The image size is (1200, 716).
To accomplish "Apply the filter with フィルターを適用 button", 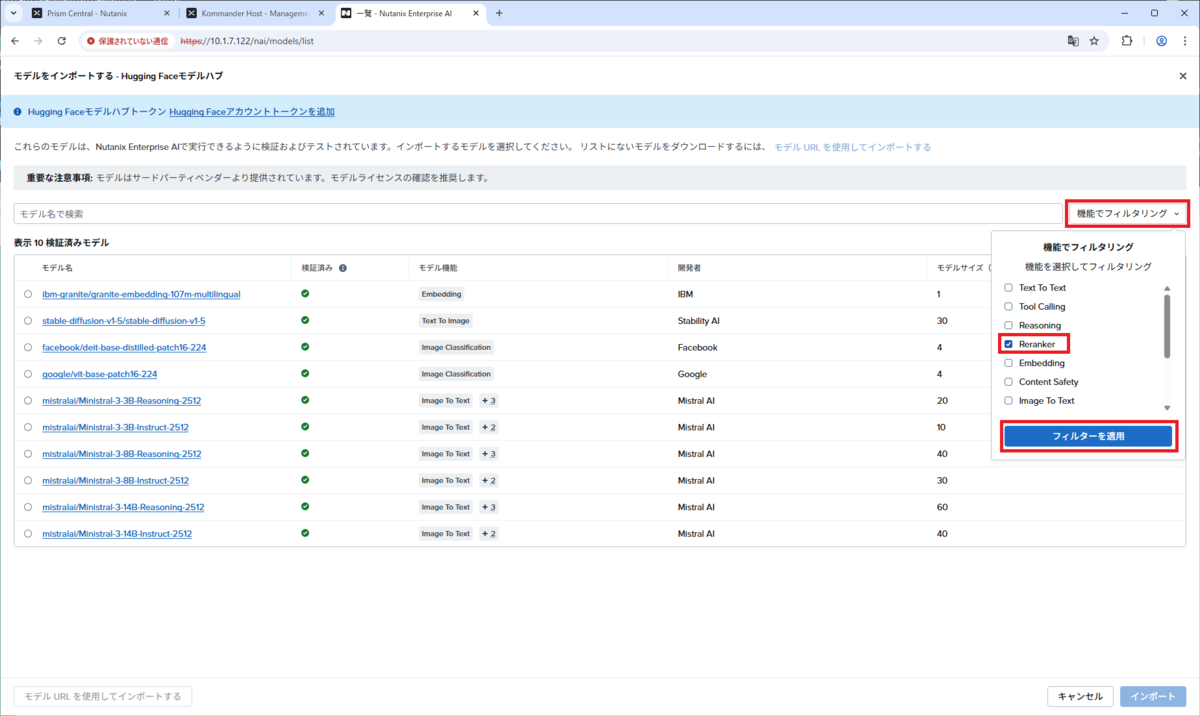I will [1088, 437].
